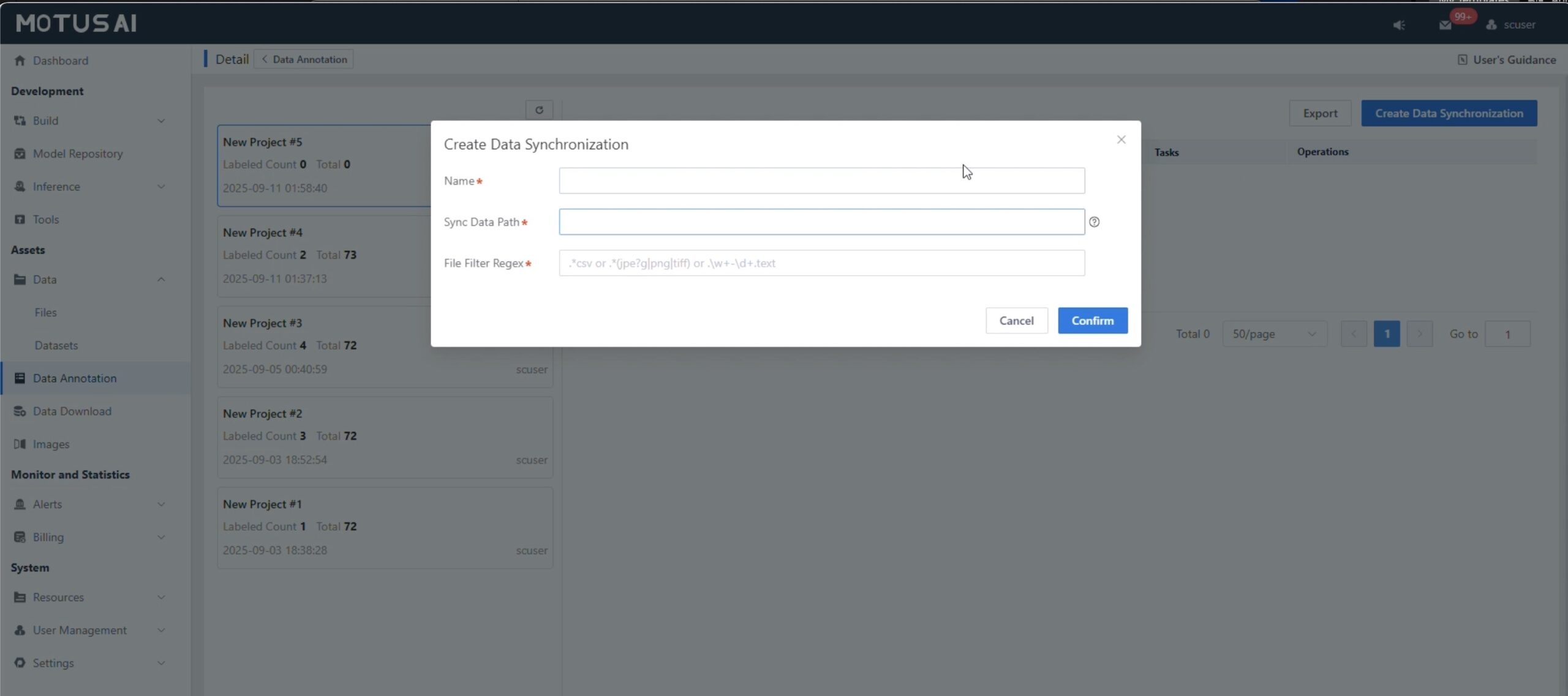Click the Name input field

tap(821, 181)
